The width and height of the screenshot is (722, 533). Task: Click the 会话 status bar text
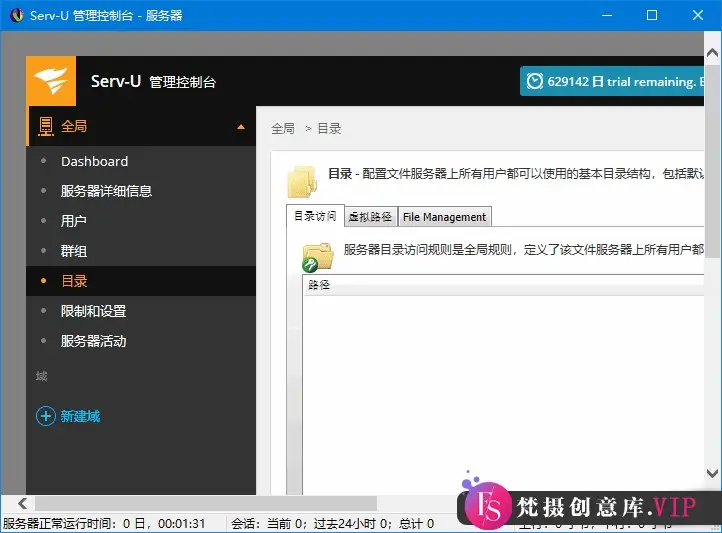332,524
